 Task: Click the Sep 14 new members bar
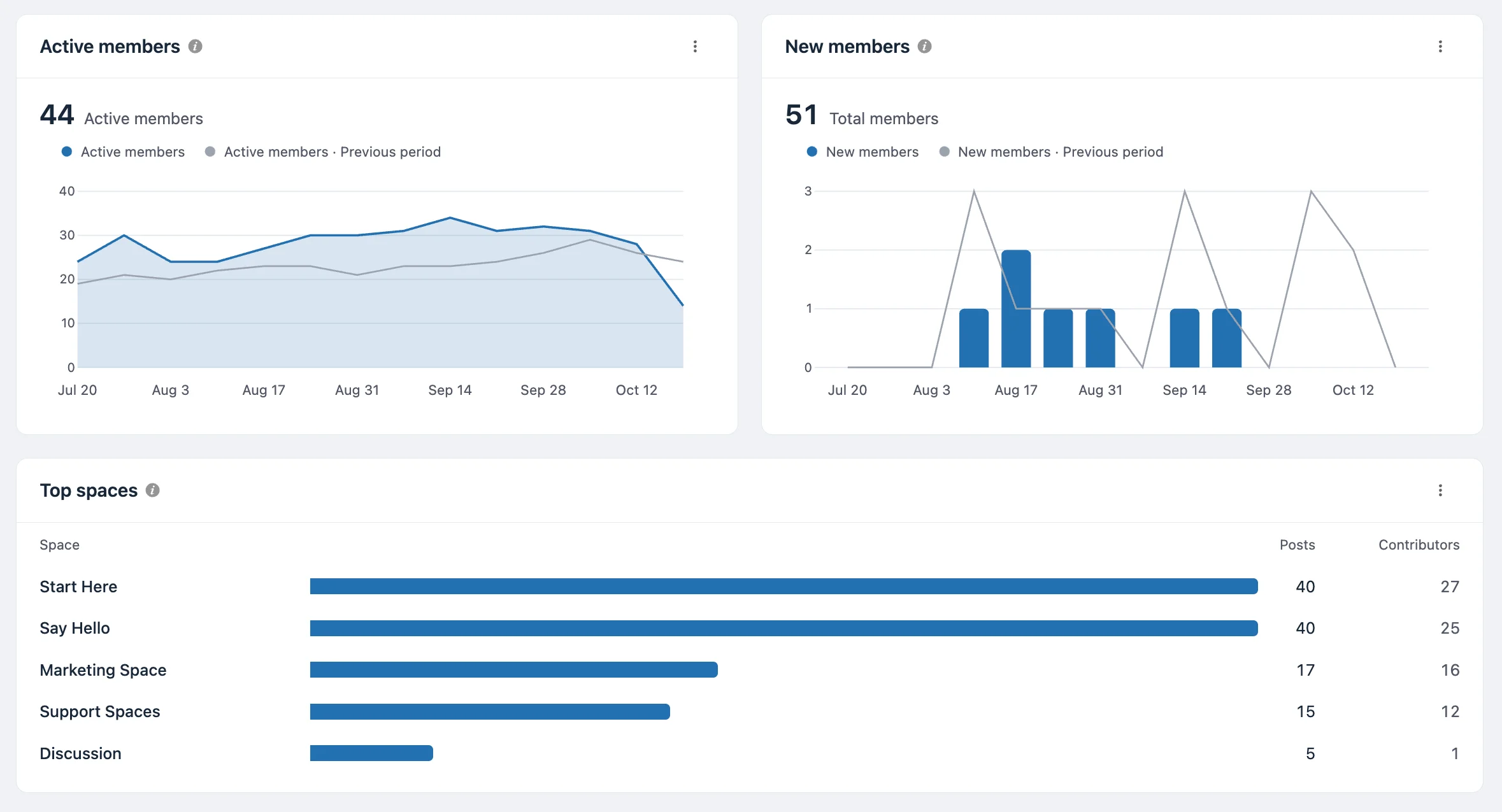coord(1185,338)
